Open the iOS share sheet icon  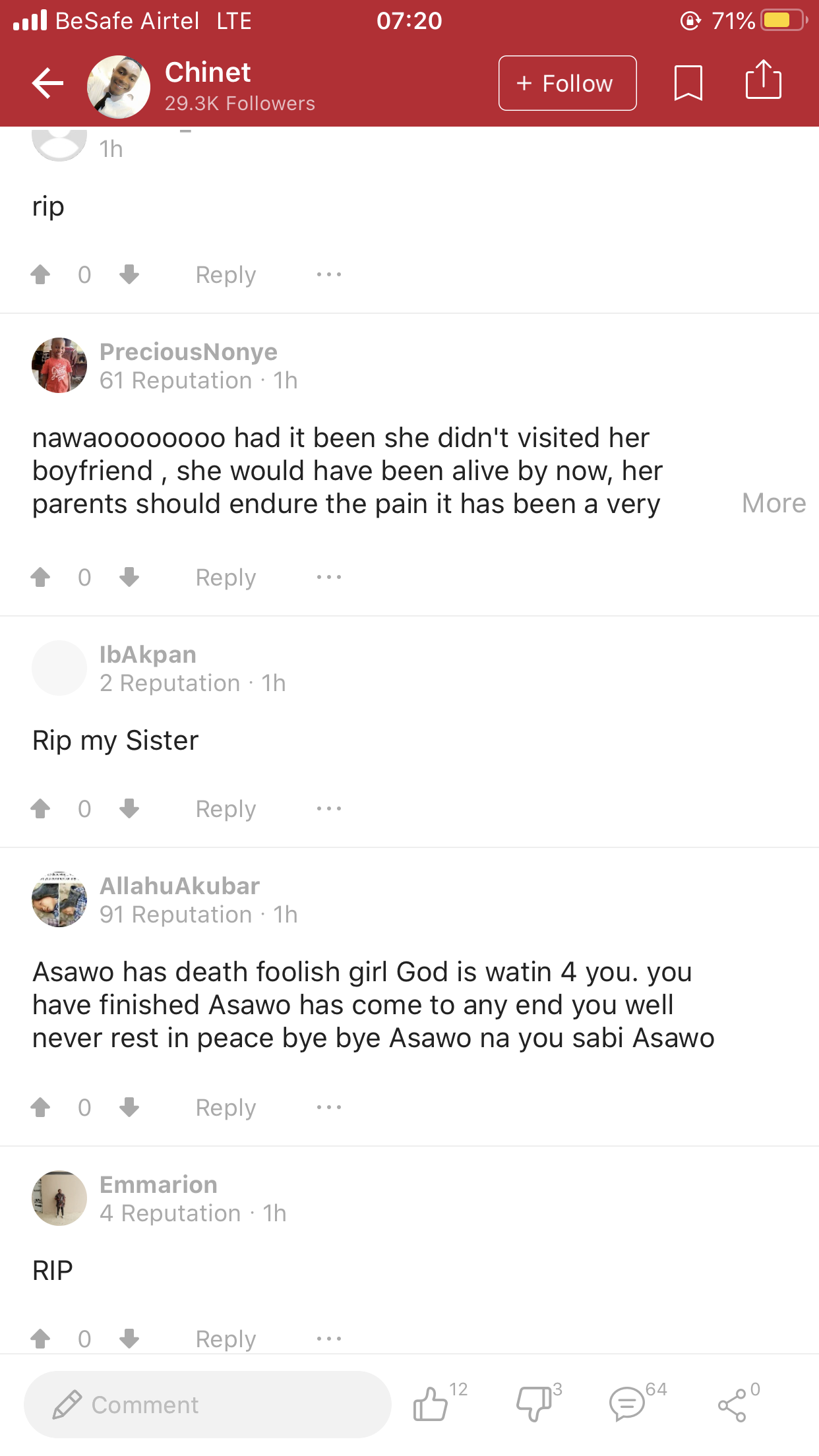(763, 80)
